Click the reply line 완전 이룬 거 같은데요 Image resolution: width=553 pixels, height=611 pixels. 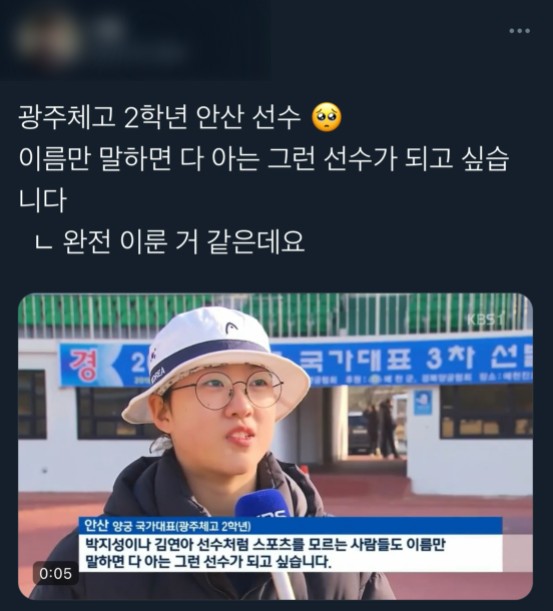click(x=183, y=242)
